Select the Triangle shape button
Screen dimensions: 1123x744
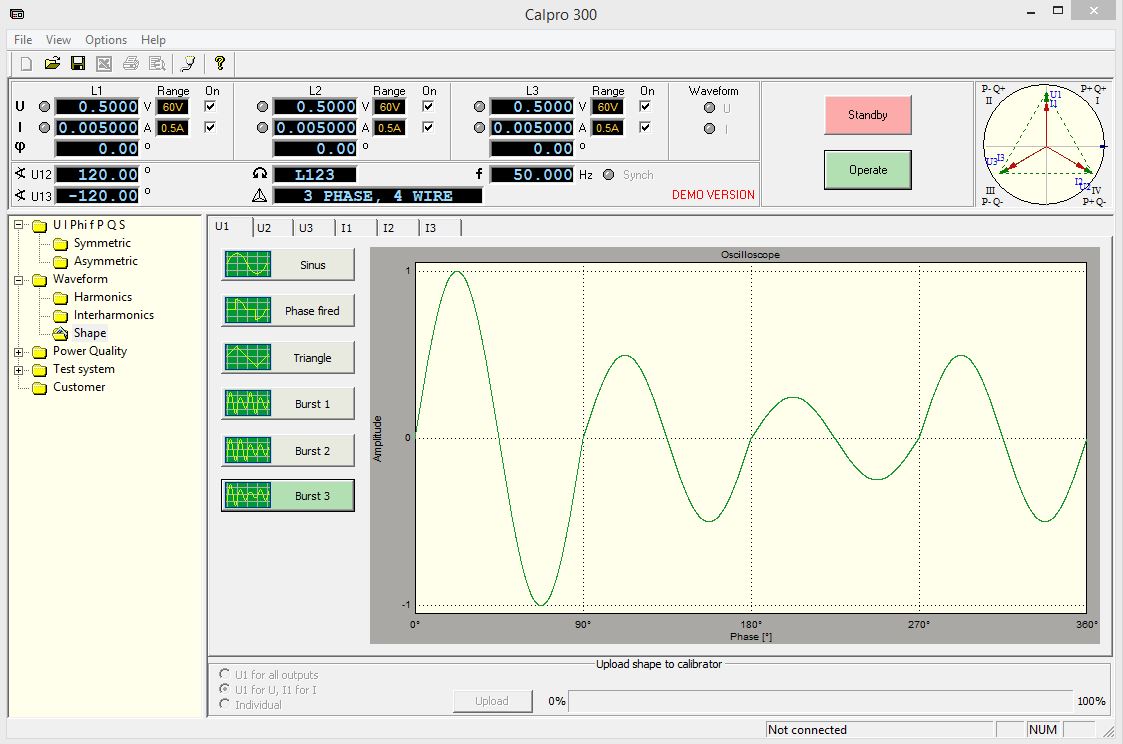tap(288, 357)
